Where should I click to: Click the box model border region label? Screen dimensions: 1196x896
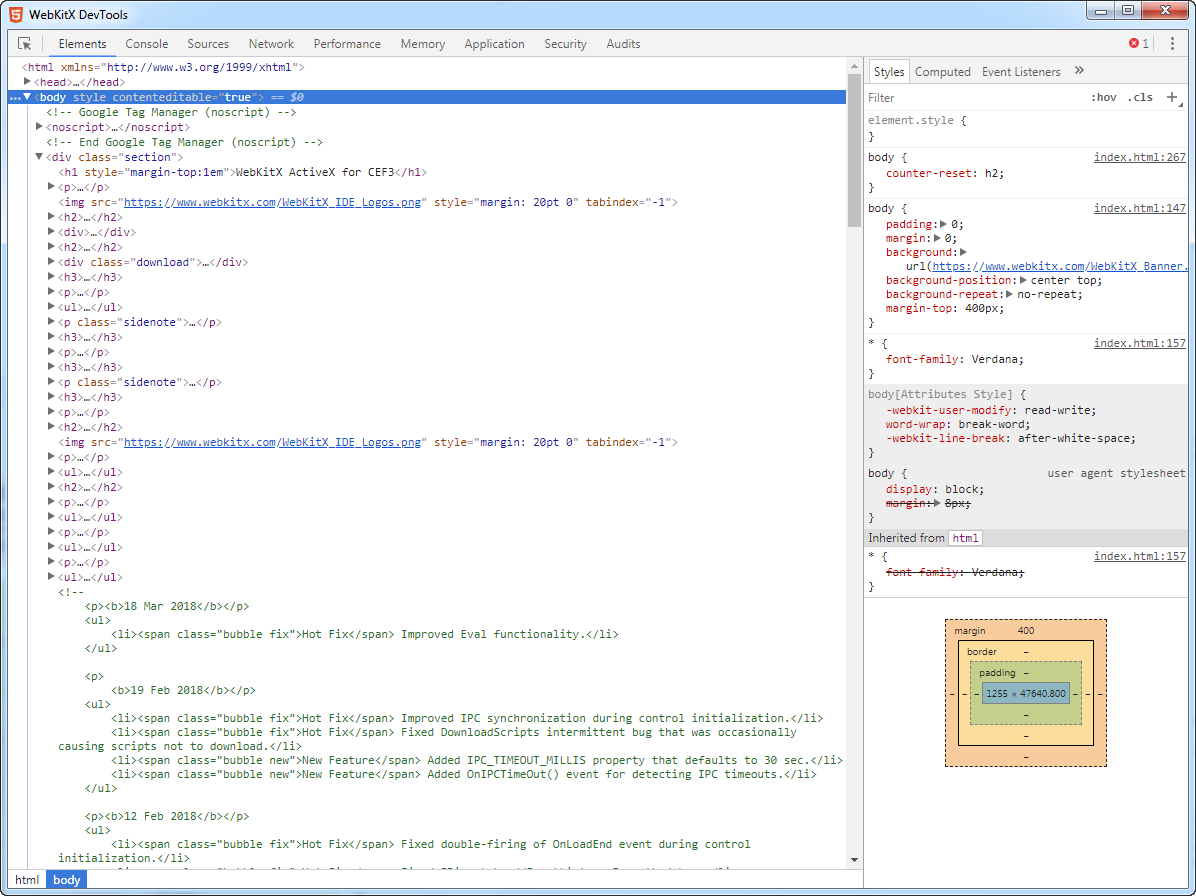coord(982,652)
